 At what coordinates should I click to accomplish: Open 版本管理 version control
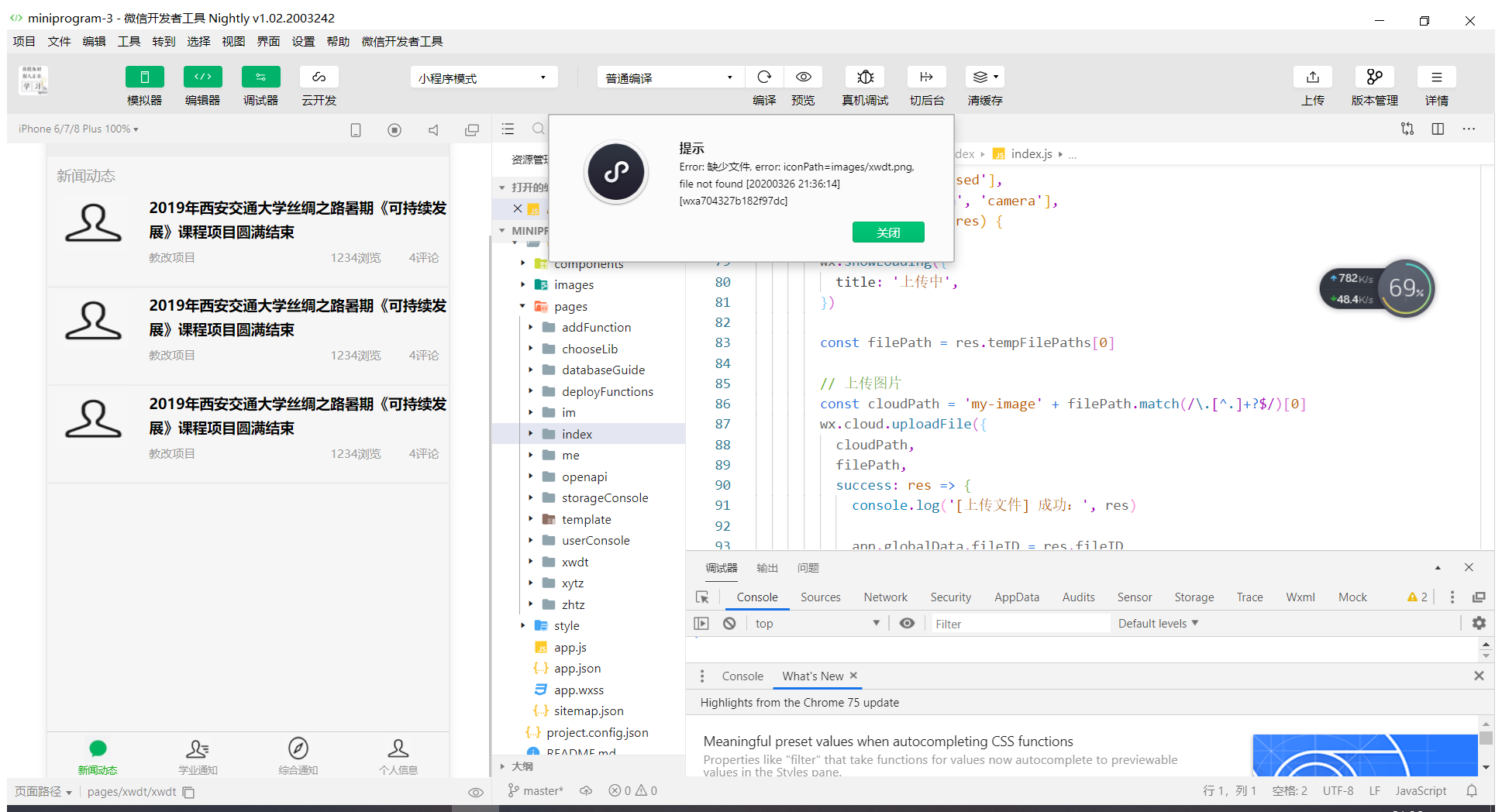point(1374,77)
